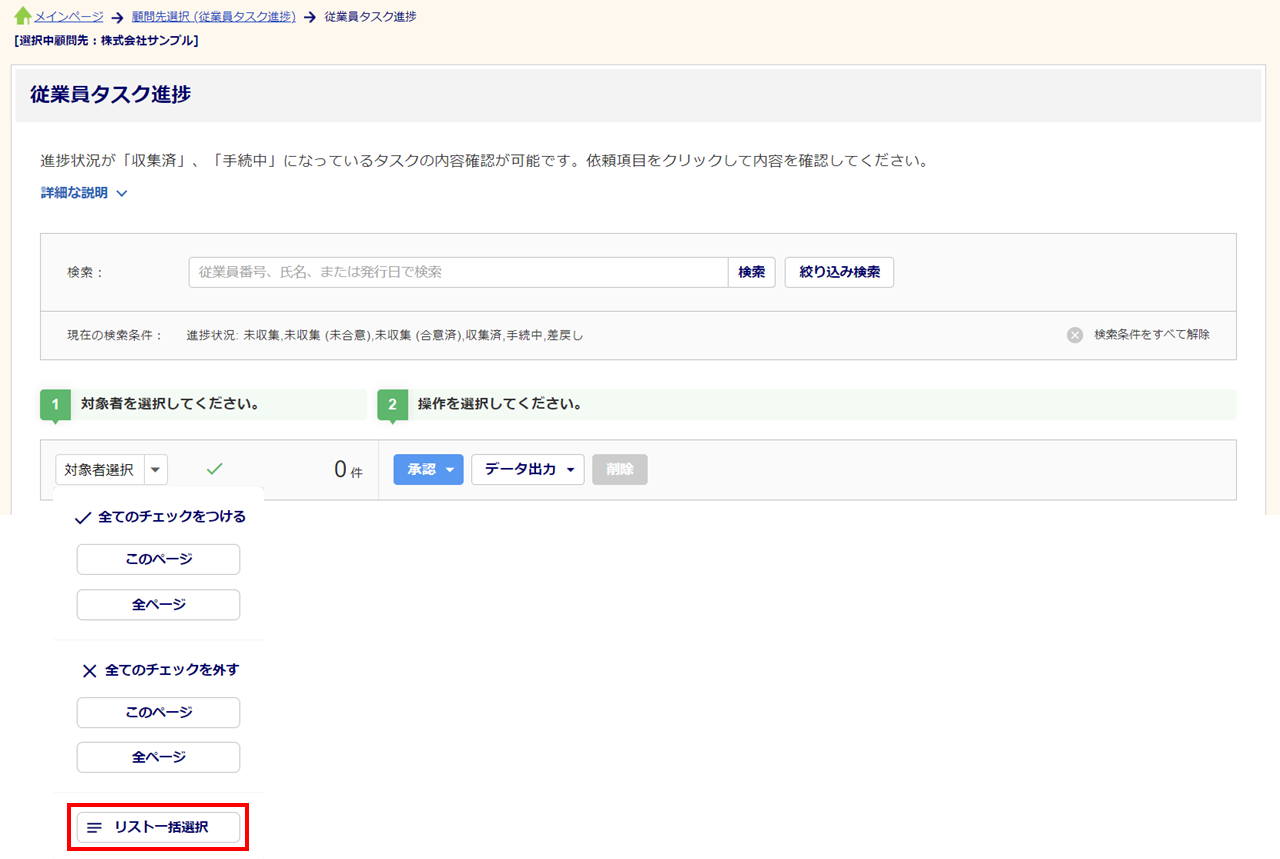Focus the employee number search field
Screen dimensions: 1280x859
tap(458, 272)
